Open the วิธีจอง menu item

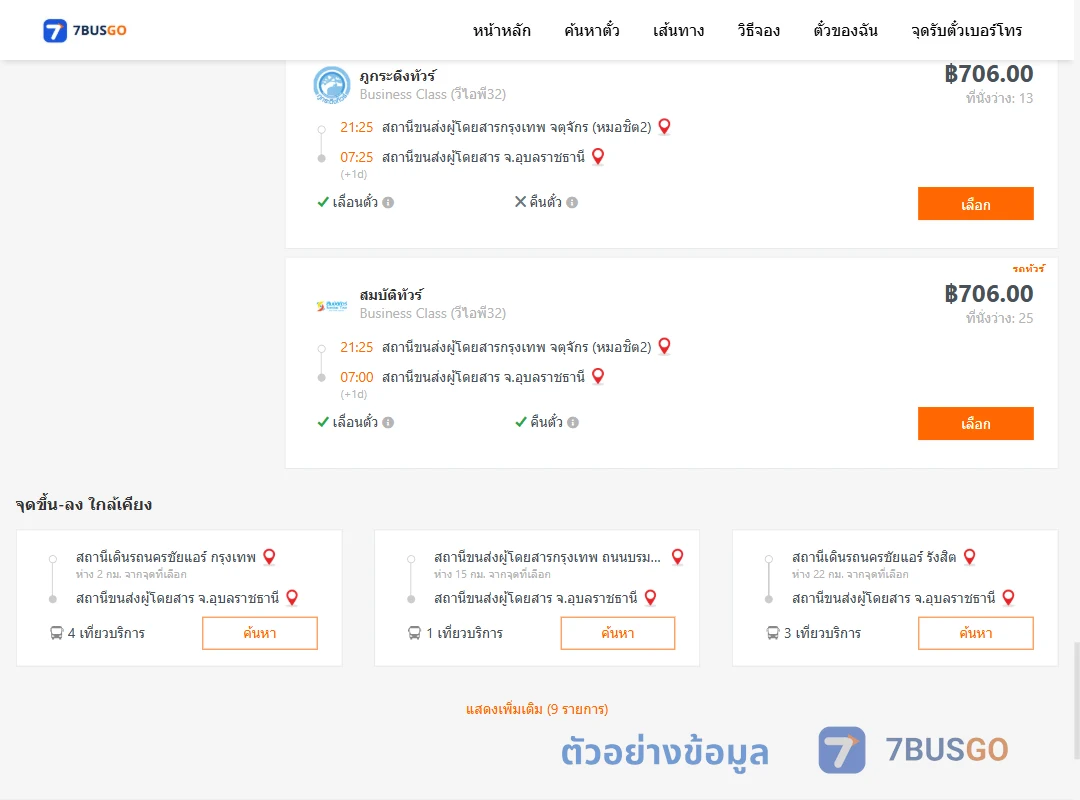[758, 30]
